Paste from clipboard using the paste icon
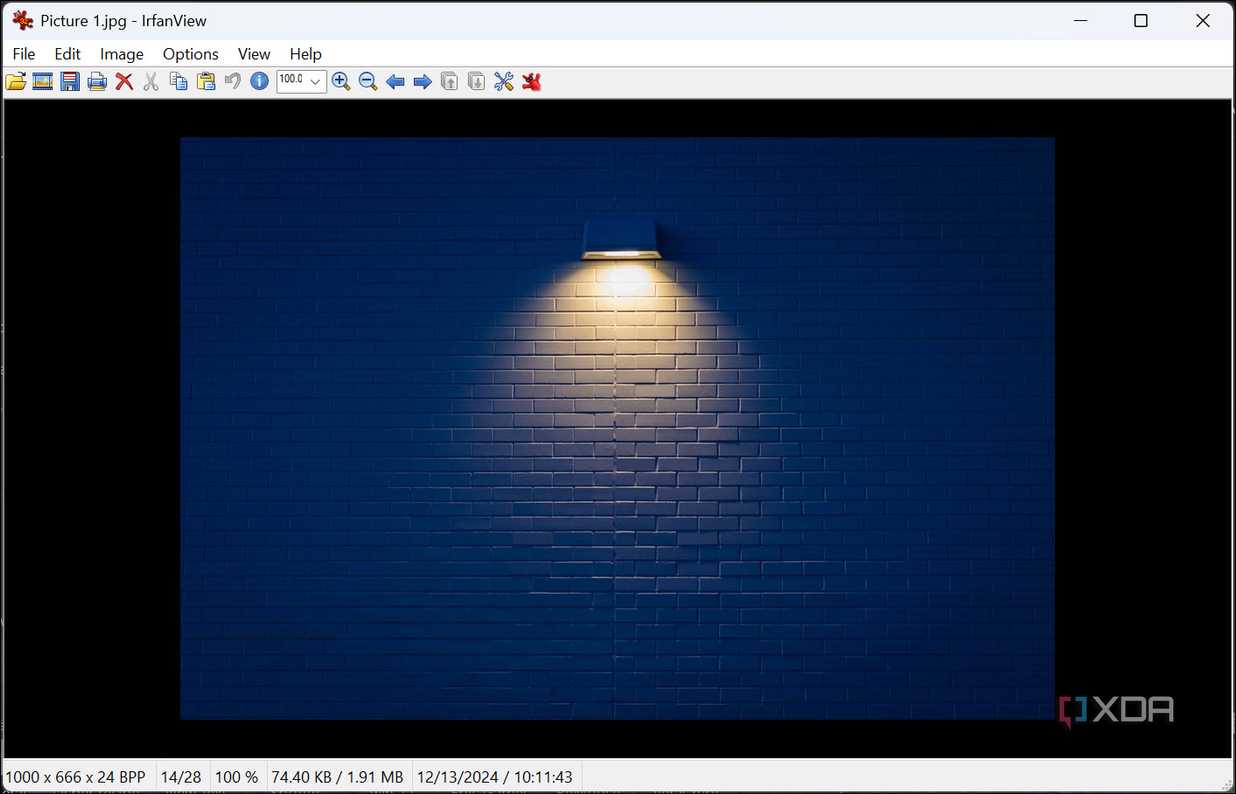 pyautogui.click(x=206, y=82)
